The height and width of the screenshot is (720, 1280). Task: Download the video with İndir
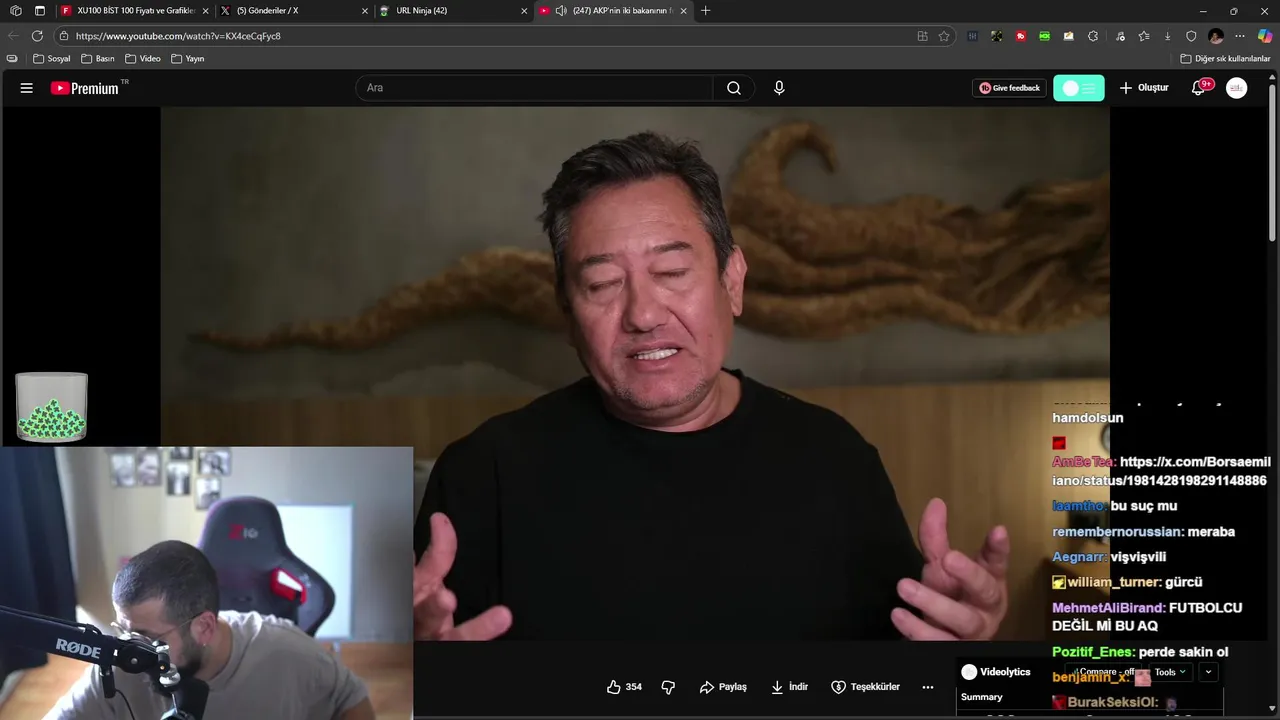[790, 687]
